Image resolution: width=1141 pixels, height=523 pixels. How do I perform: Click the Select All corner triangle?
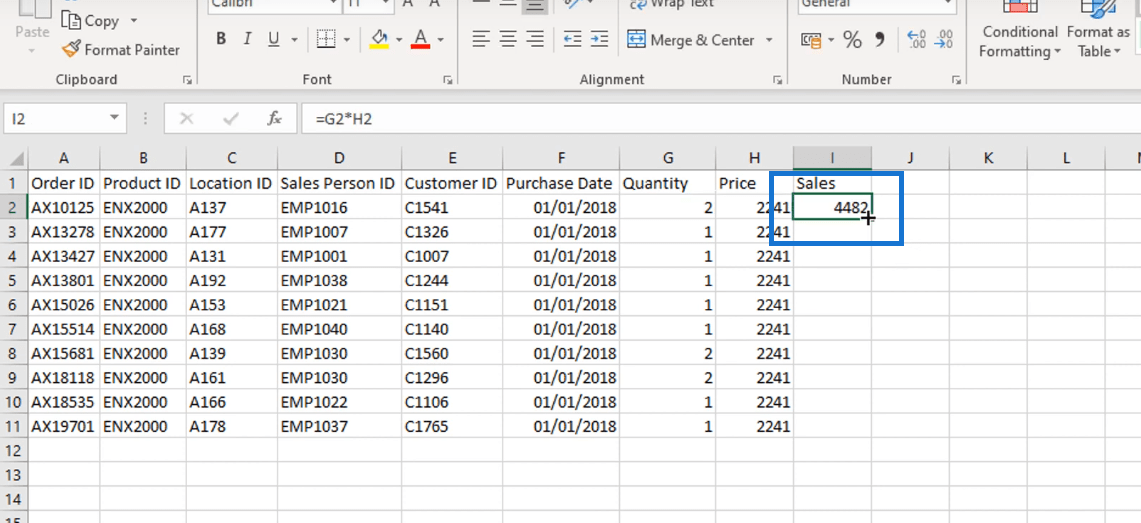[17, 158]
